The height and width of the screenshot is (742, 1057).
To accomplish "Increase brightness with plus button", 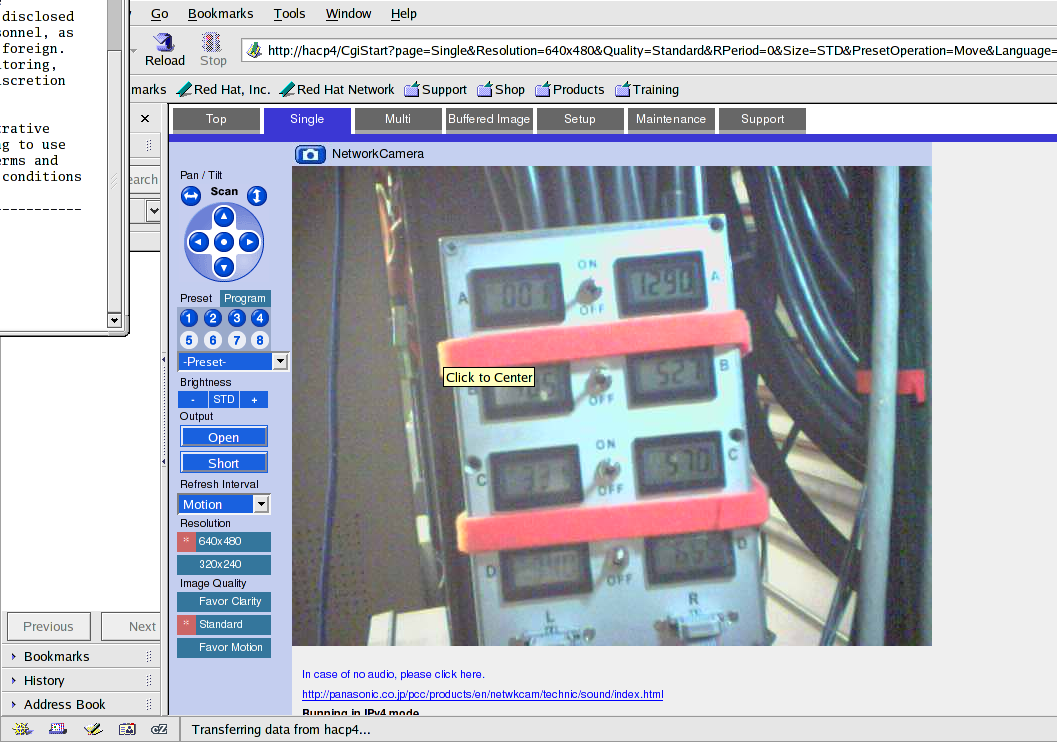I will pyautogui.click(x=254, y=400).
